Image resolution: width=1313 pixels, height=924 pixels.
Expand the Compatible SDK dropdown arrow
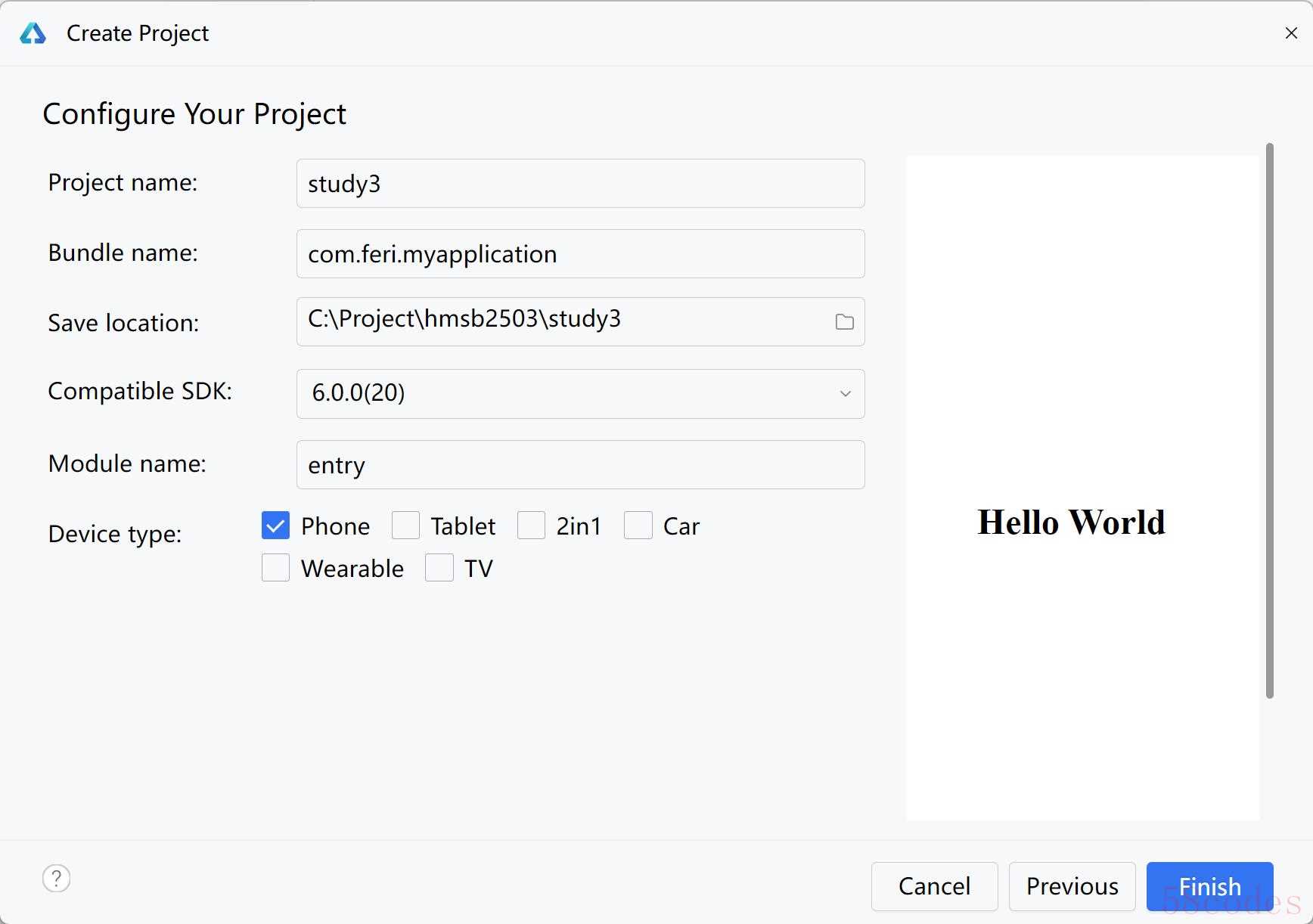(x=845, y=394)
